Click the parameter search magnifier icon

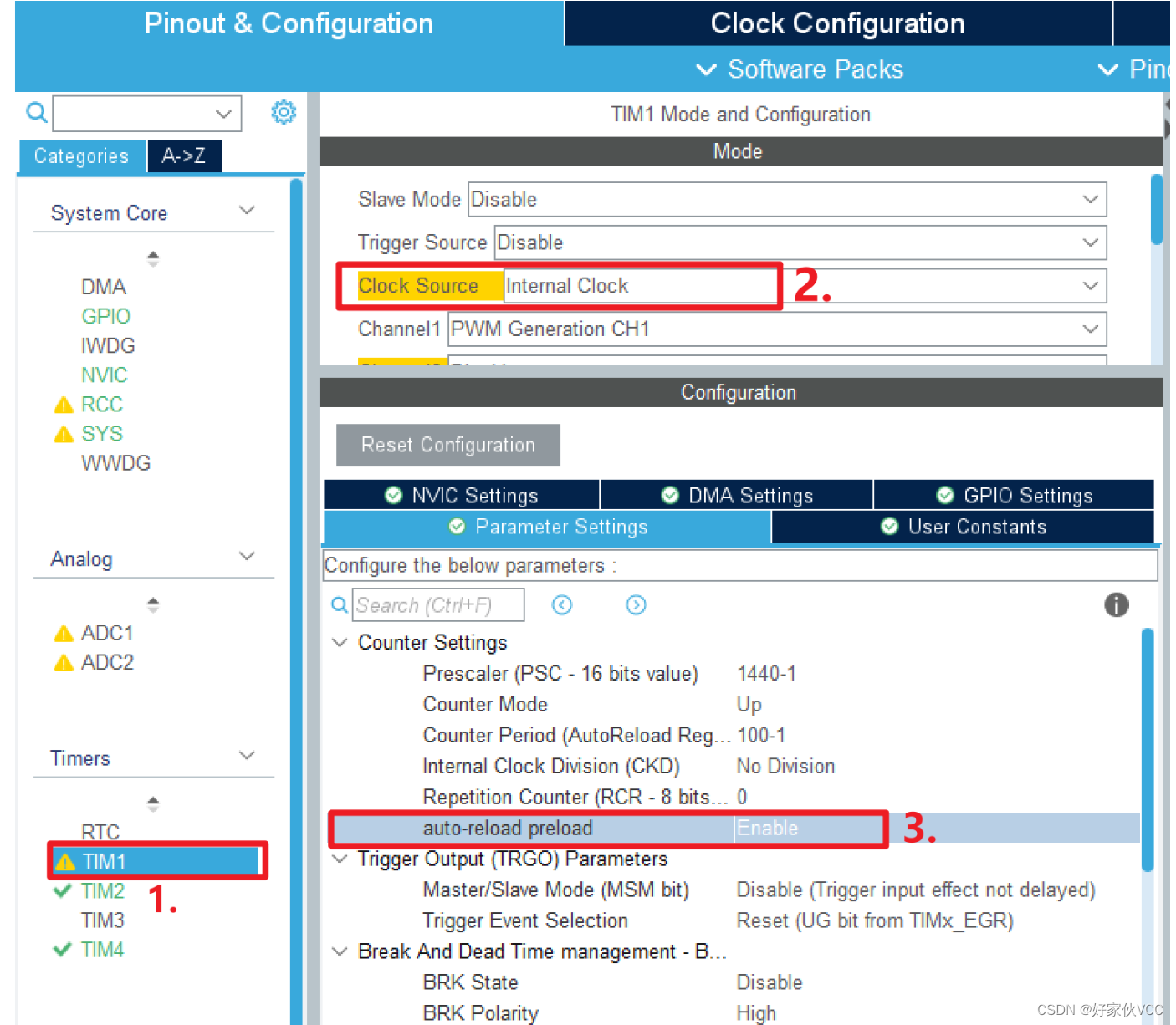tap(339, 604)
